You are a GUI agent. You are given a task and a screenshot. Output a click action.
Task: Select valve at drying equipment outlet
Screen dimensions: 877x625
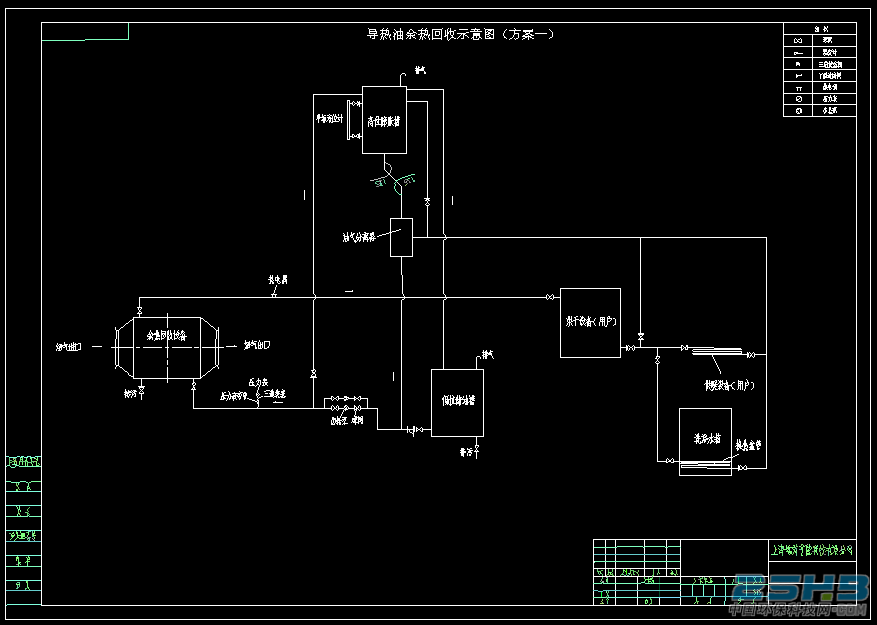(x=630, y=348)
